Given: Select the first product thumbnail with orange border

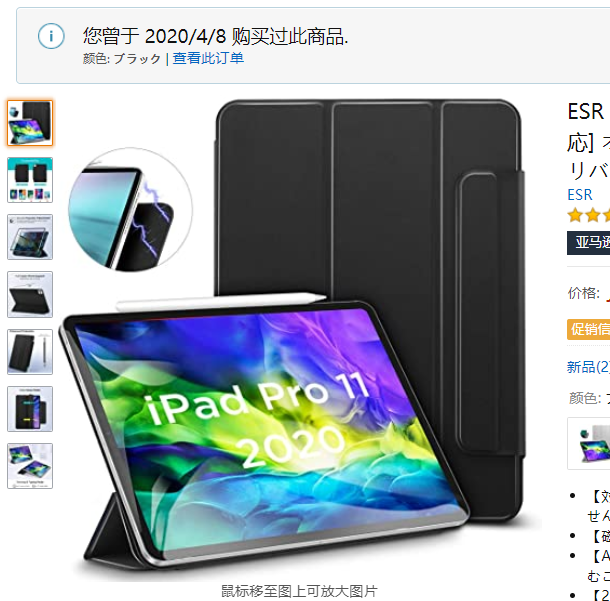Looking at the screenshot, I should 30,123.
